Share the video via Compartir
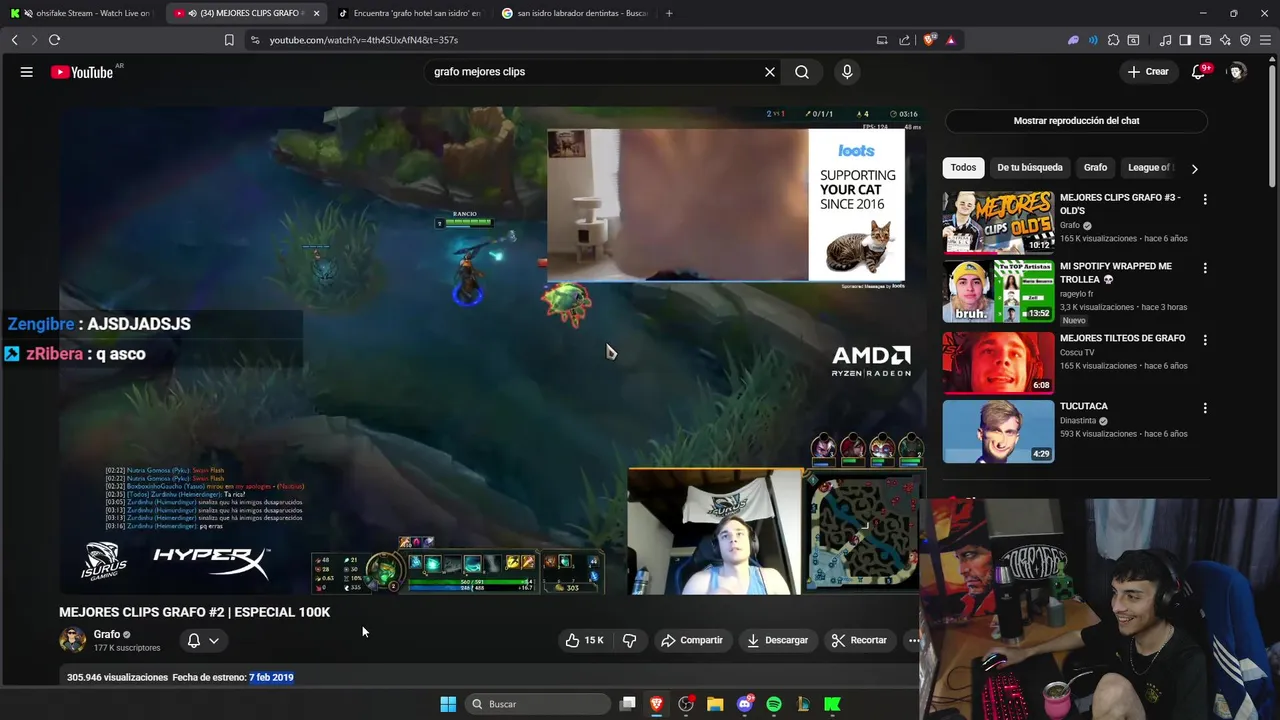 pos(692,640)
